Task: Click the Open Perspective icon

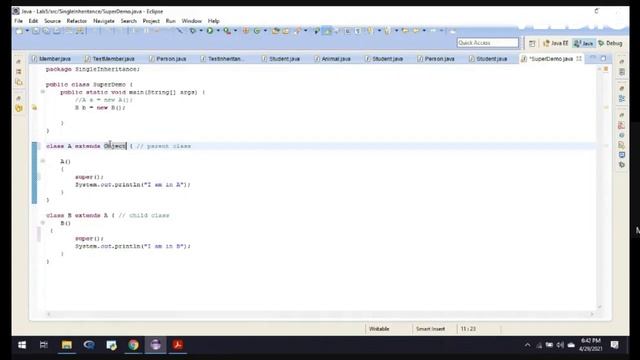Action: (x=532, y=43)
